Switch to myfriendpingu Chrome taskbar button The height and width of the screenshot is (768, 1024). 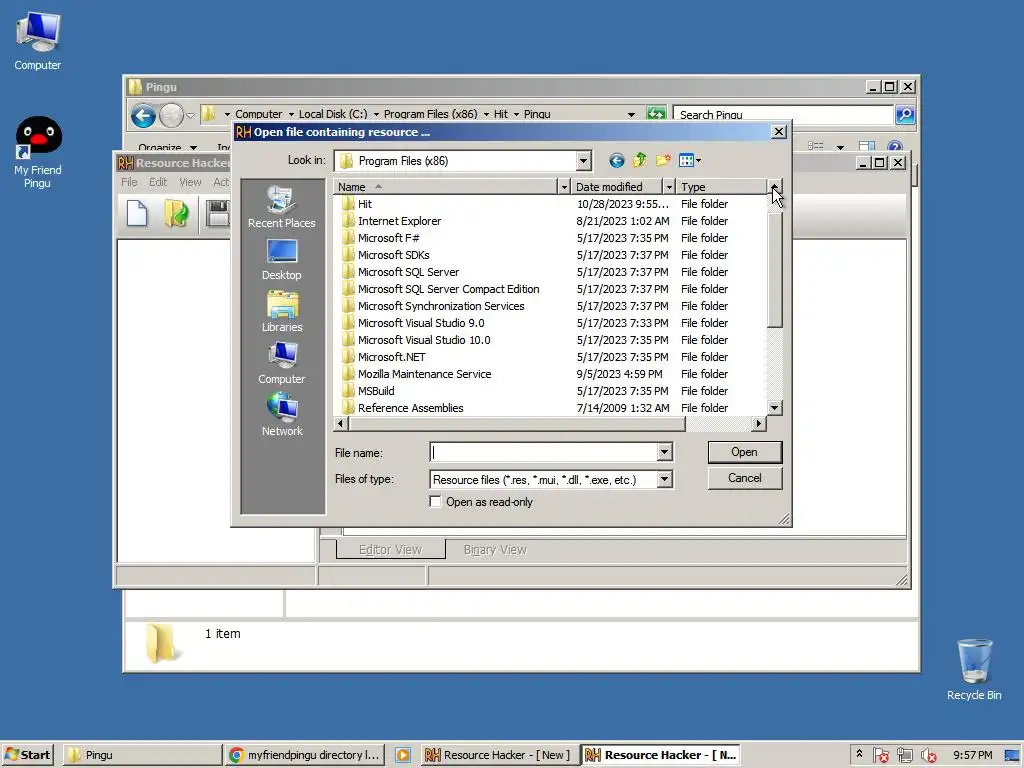pyautogui.click(x=305, y=755)
